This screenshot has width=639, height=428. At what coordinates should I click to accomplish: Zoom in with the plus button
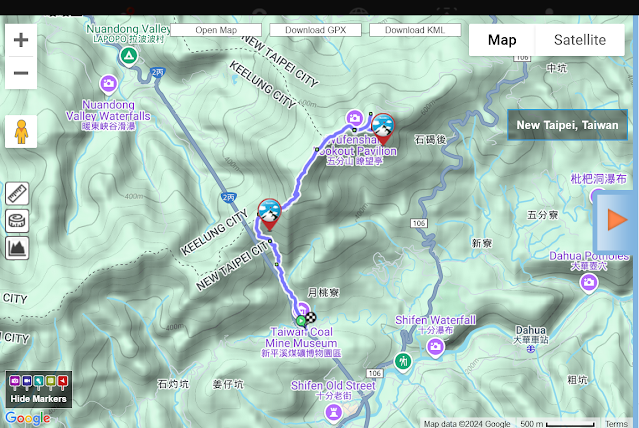(21, 40)
